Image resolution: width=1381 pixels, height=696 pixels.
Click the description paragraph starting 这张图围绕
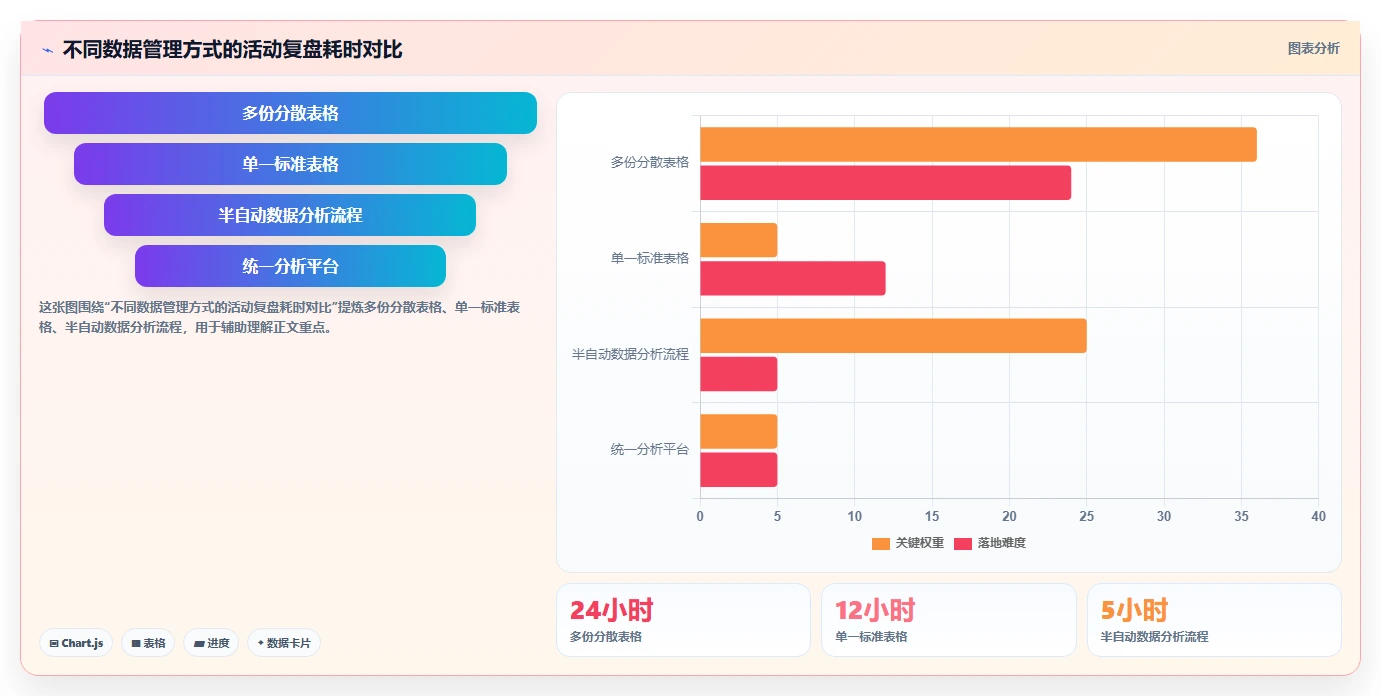pyautogui.click(x=279, y=317)
